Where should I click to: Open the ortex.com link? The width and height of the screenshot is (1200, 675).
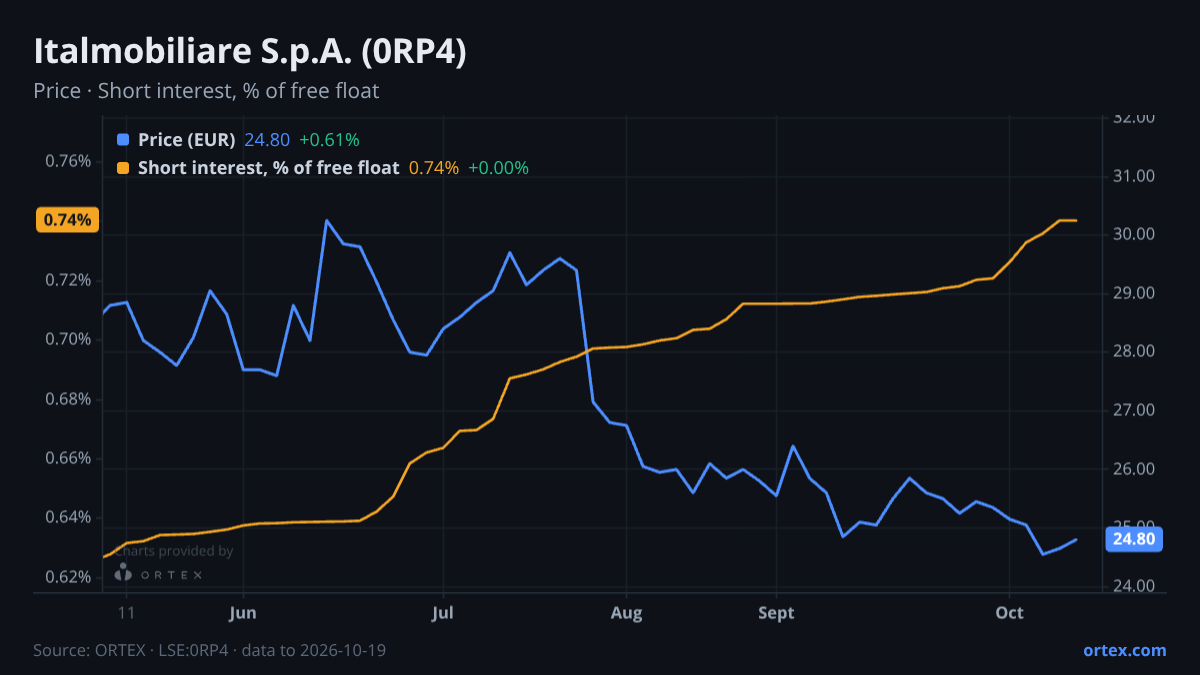tap(1124, 650)
